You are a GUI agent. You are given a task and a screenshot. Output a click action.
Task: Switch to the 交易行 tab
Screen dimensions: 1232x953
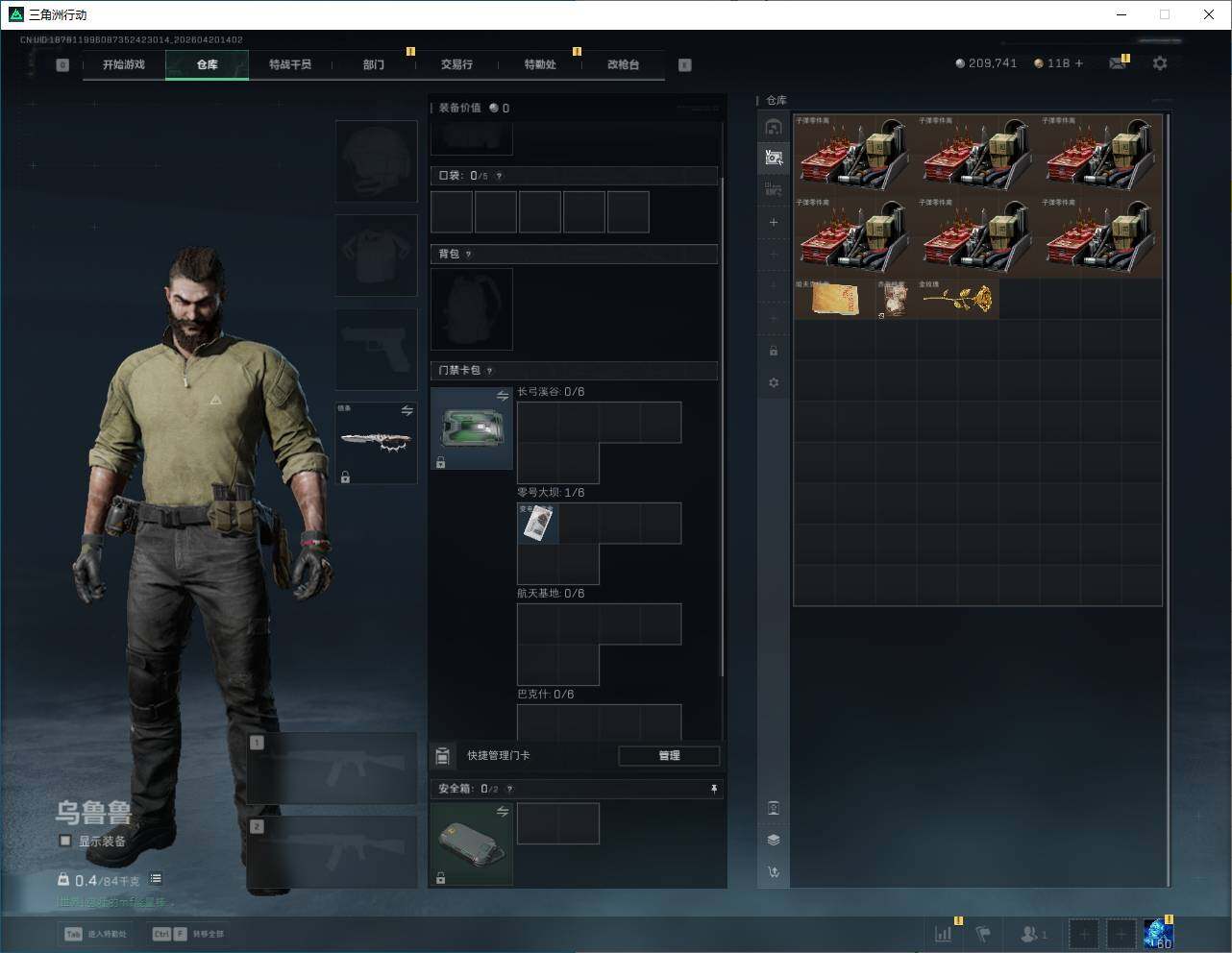(x=456, y=64)
